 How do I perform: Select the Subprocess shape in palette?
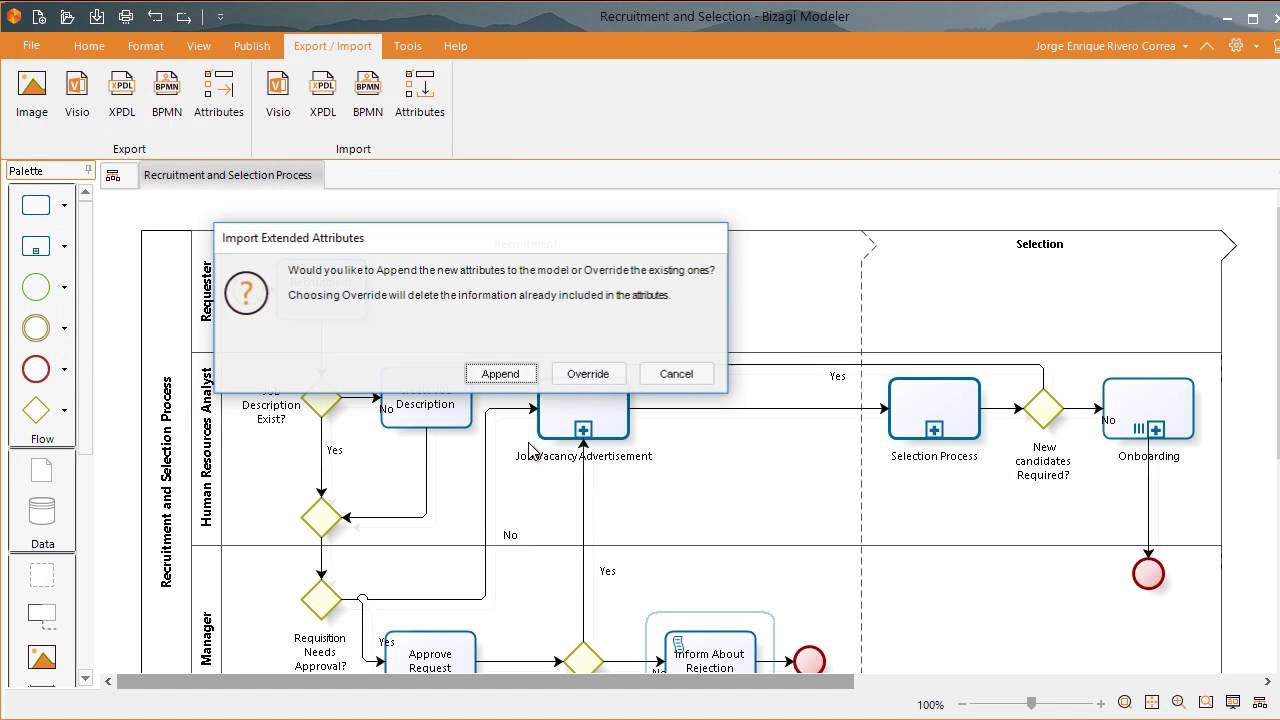[36, 246]
